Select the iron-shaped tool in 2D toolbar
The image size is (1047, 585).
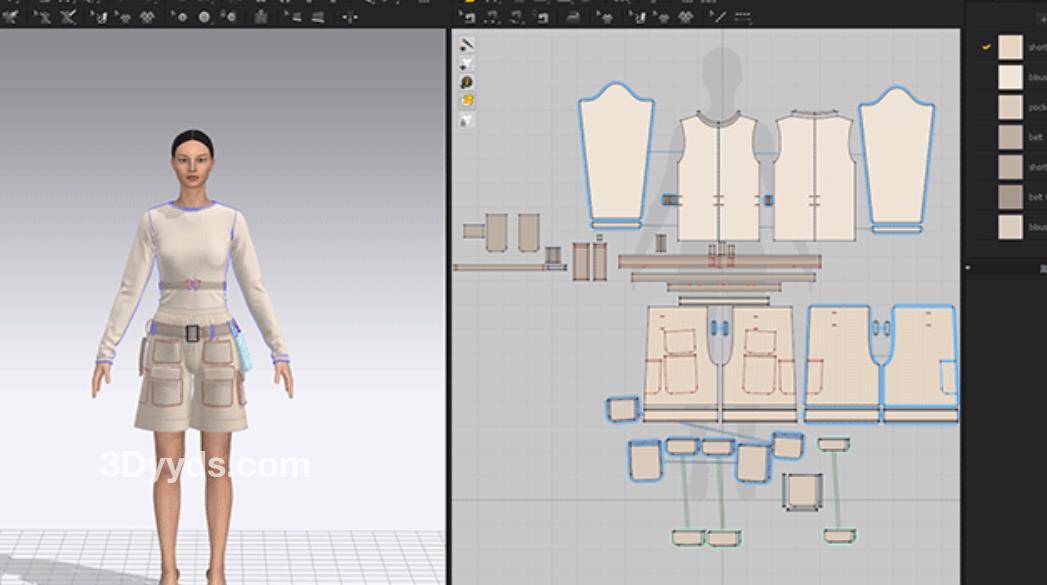pos(573,17)
